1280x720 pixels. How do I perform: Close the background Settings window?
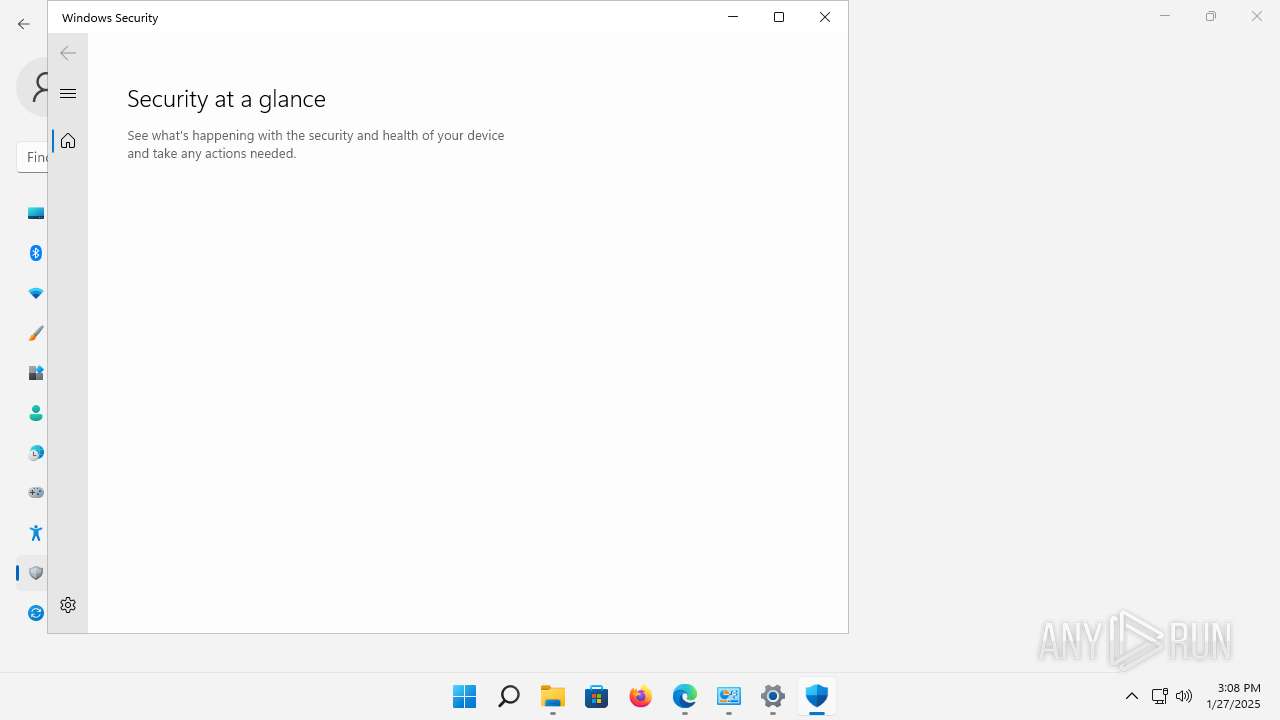point(1257,16)
